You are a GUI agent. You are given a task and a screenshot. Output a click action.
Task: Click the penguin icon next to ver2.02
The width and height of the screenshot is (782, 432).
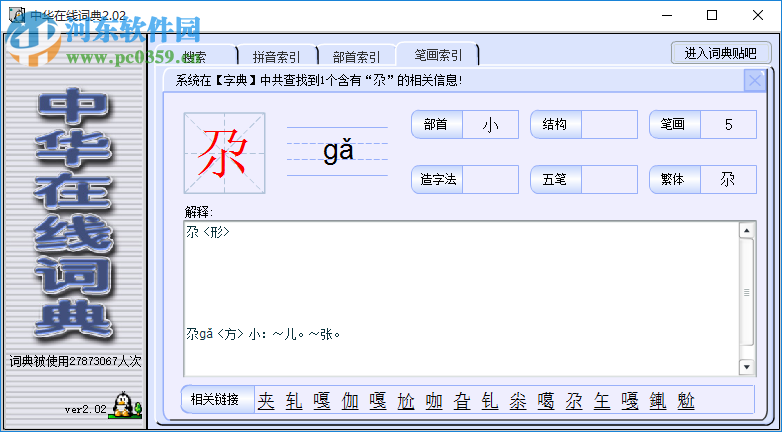pyautogui.click(x=122, y=405)
